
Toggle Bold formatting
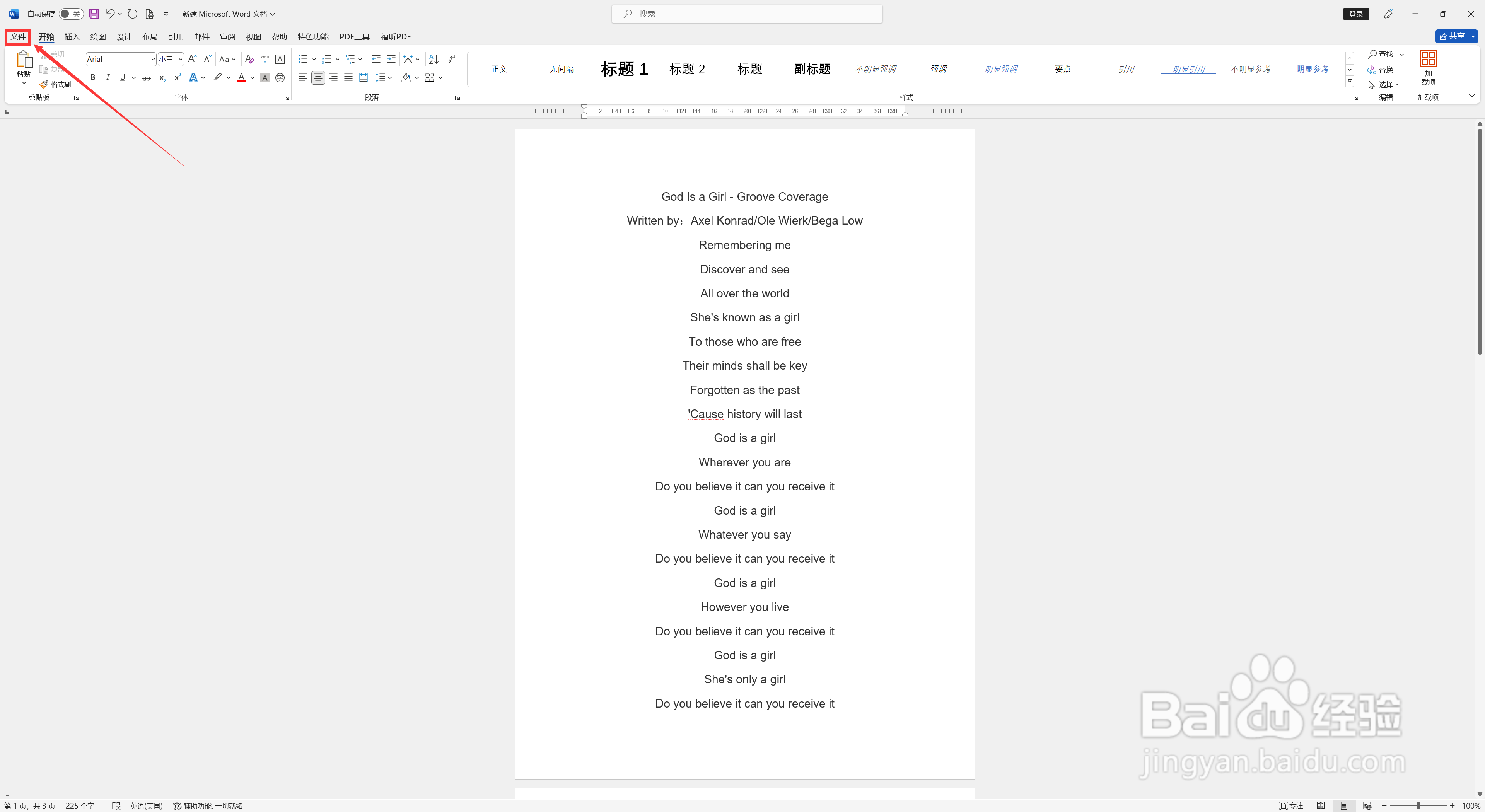point(93,78)
